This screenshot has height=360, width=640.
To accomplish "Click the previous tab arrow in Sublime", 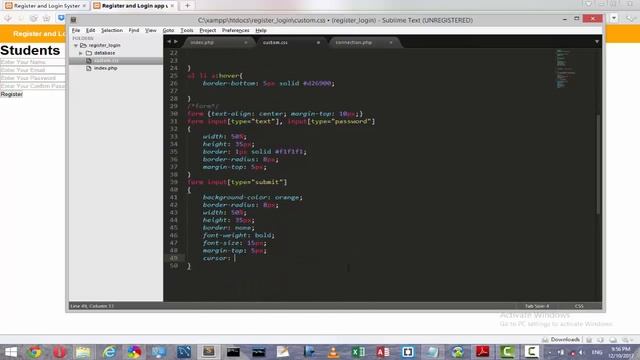I will click(169, 42).
